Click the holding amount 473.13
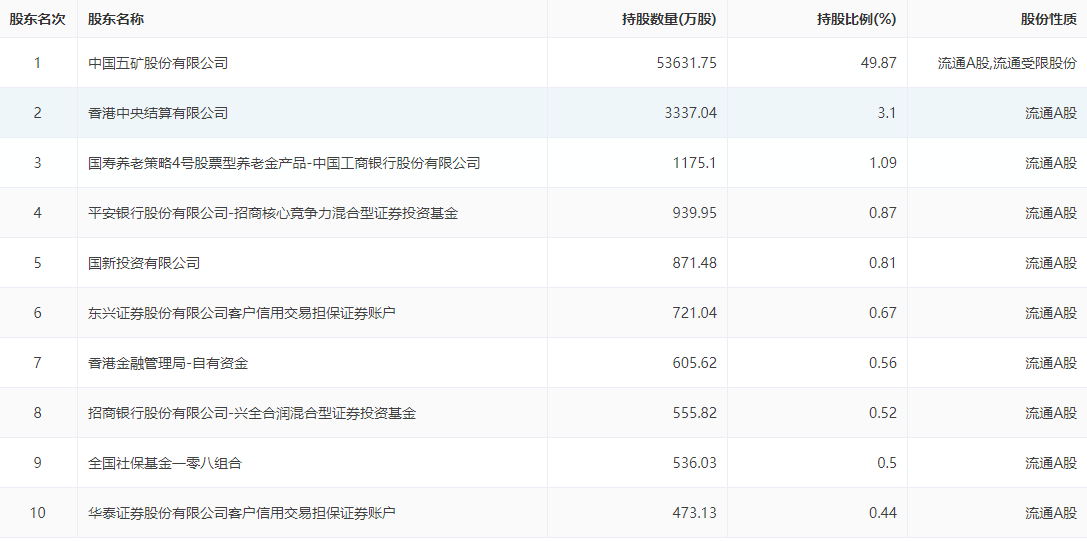 click(695, 513)
